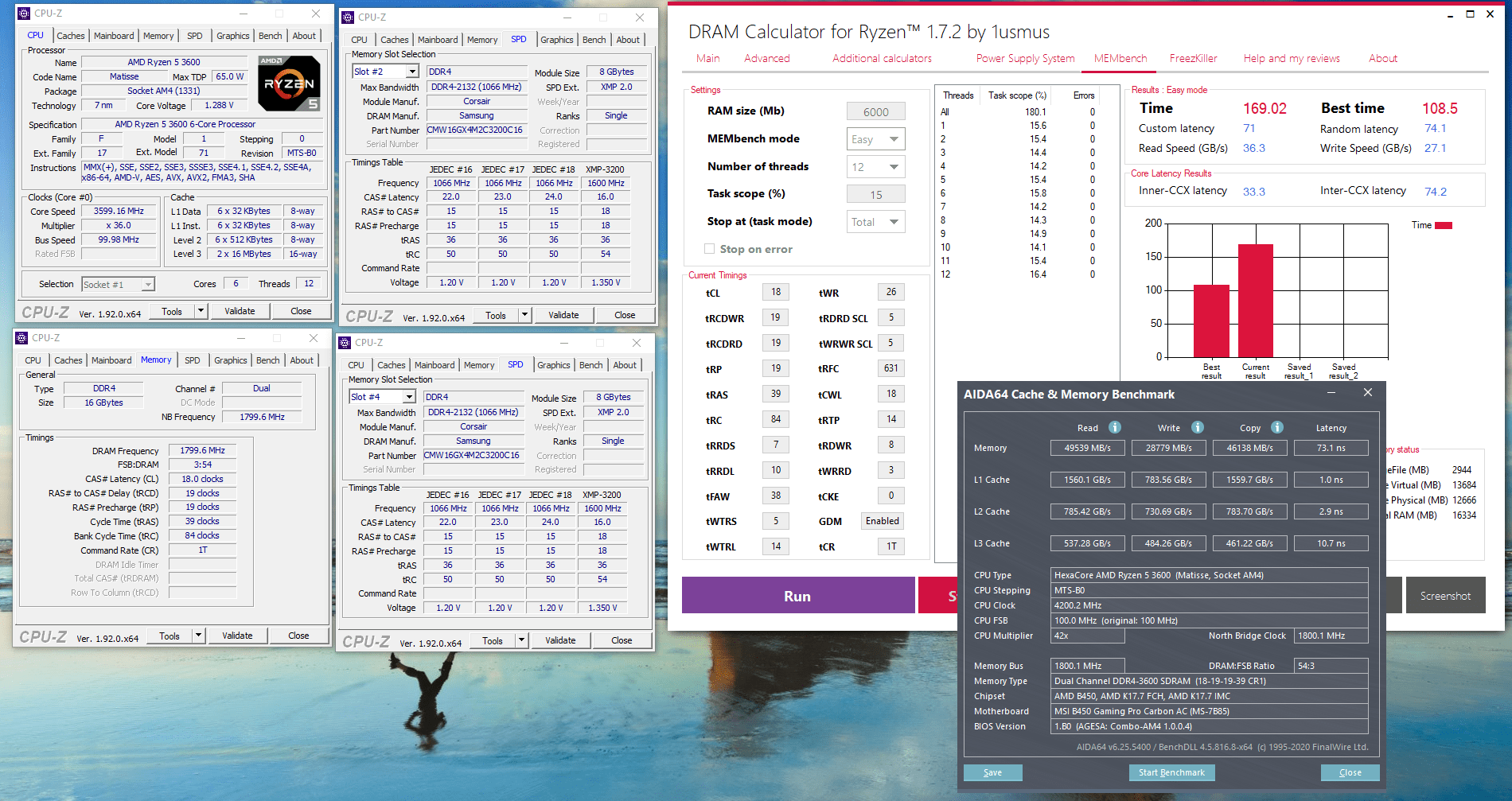Click the purple Run button
This screenshot has height=801, width=1512.
[797, 596]
